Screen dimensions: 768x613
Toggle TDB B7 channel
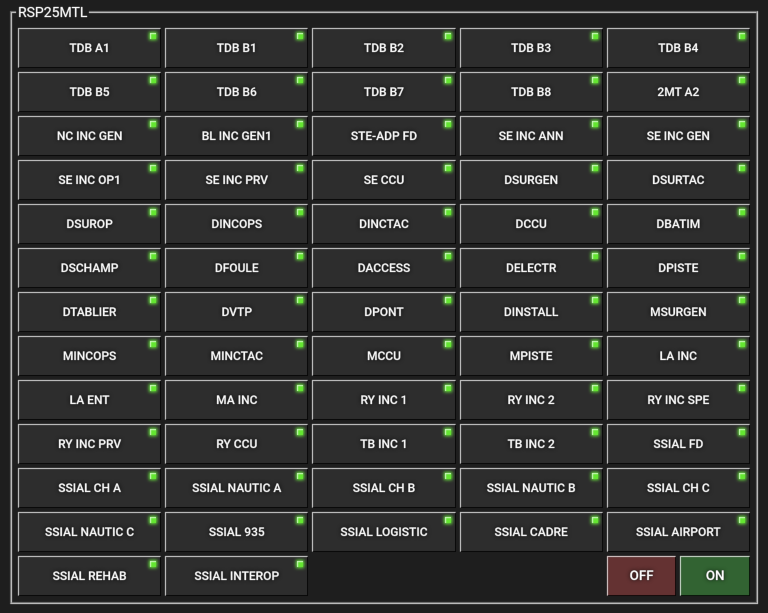pyautogui.click(x=384, y=92)
